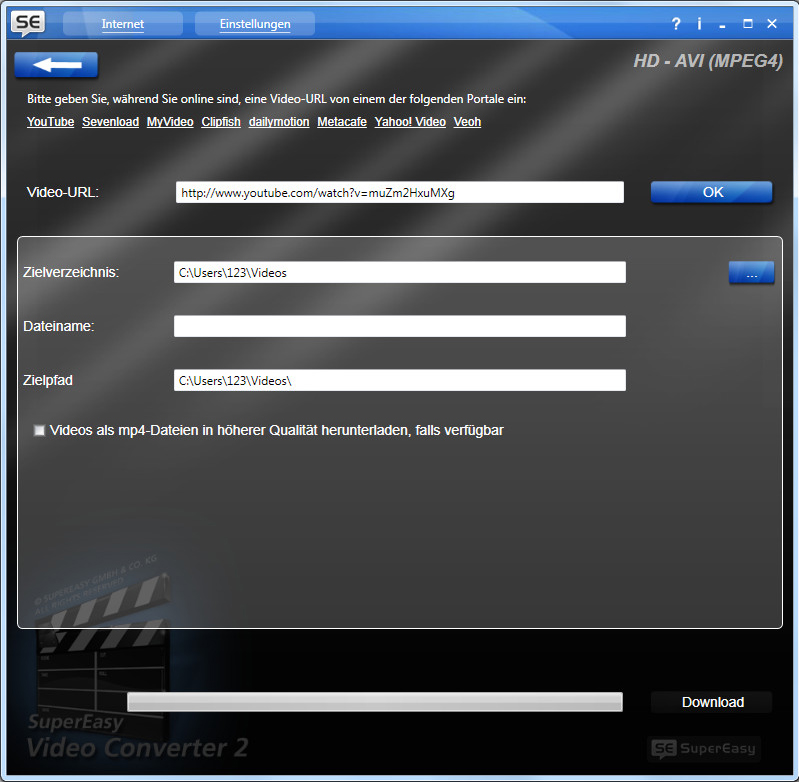The image size is (799, 782).
Task: Click the empty Dateiname field
Action: tap(400, 326)
